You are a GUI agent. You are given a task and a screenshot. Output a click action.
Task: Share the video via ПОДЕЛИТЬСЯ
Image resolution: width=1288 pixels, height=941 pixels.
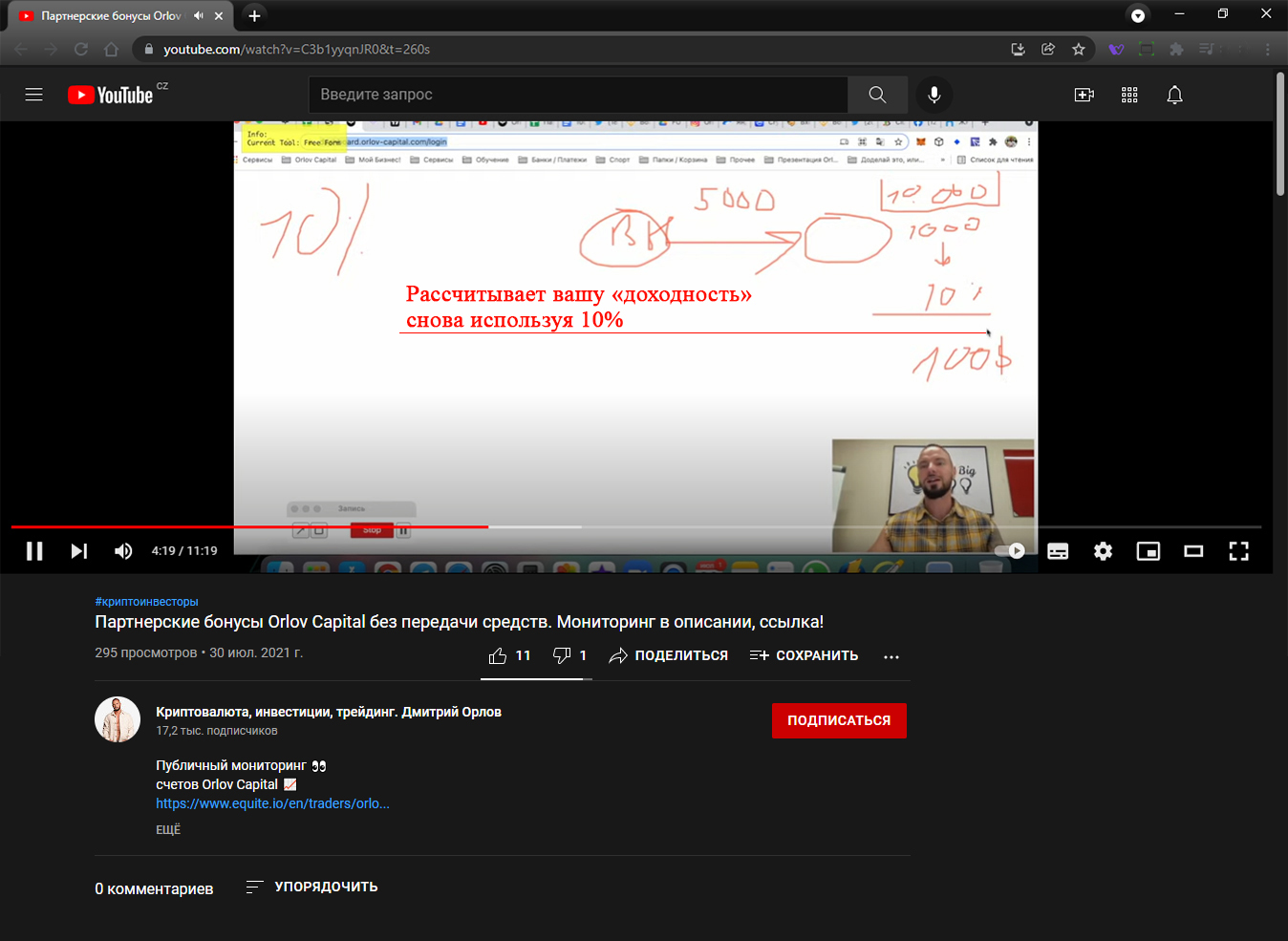[668, 655]
